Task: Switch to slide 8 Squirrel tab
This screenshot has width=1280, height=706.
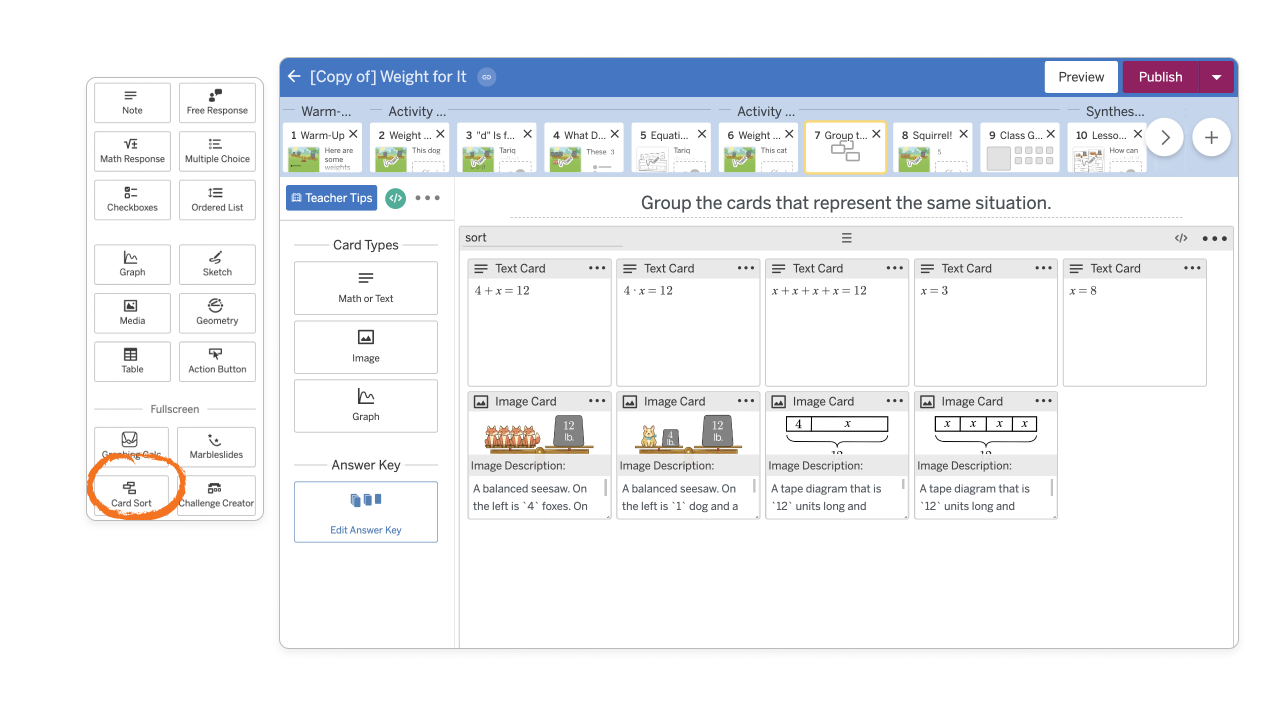Action: click(928, 146)
